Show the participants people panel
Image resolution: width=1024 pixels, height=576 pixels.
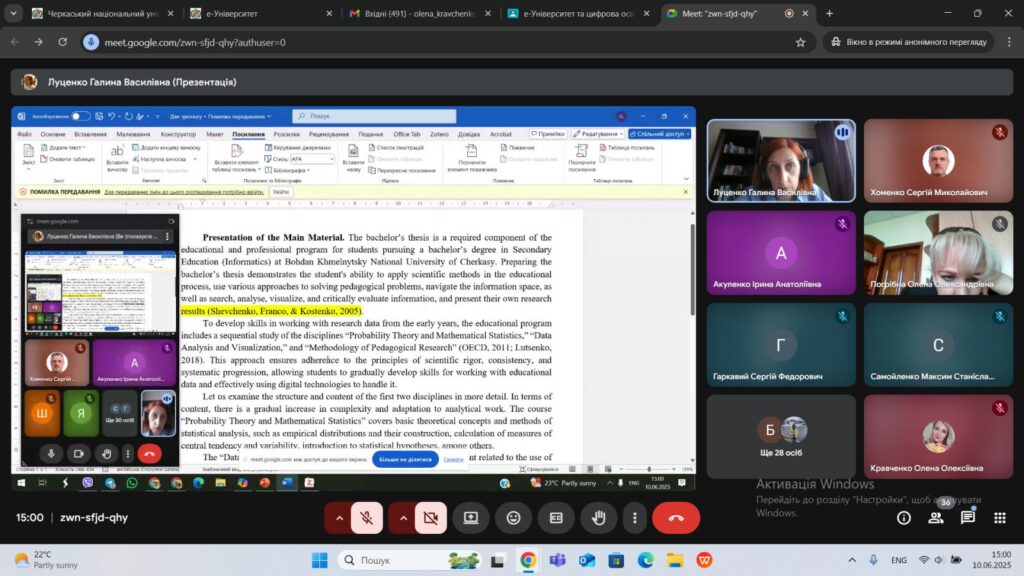click(x=936, y=518)
